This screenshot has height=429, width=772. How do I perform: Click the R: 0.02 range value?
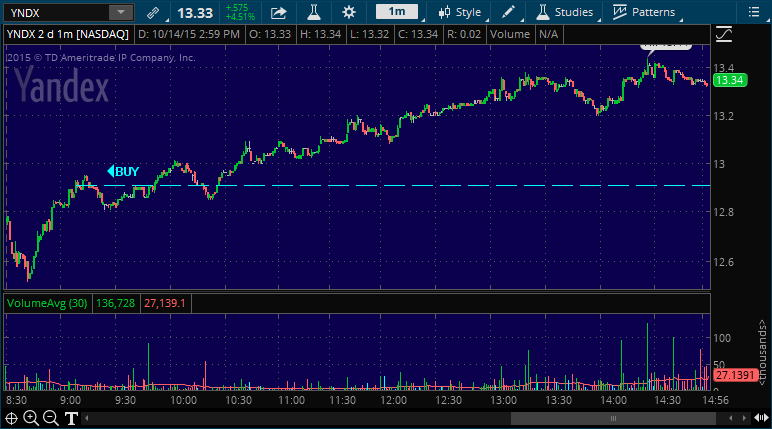pyautogui.click(x=464, y=34)
